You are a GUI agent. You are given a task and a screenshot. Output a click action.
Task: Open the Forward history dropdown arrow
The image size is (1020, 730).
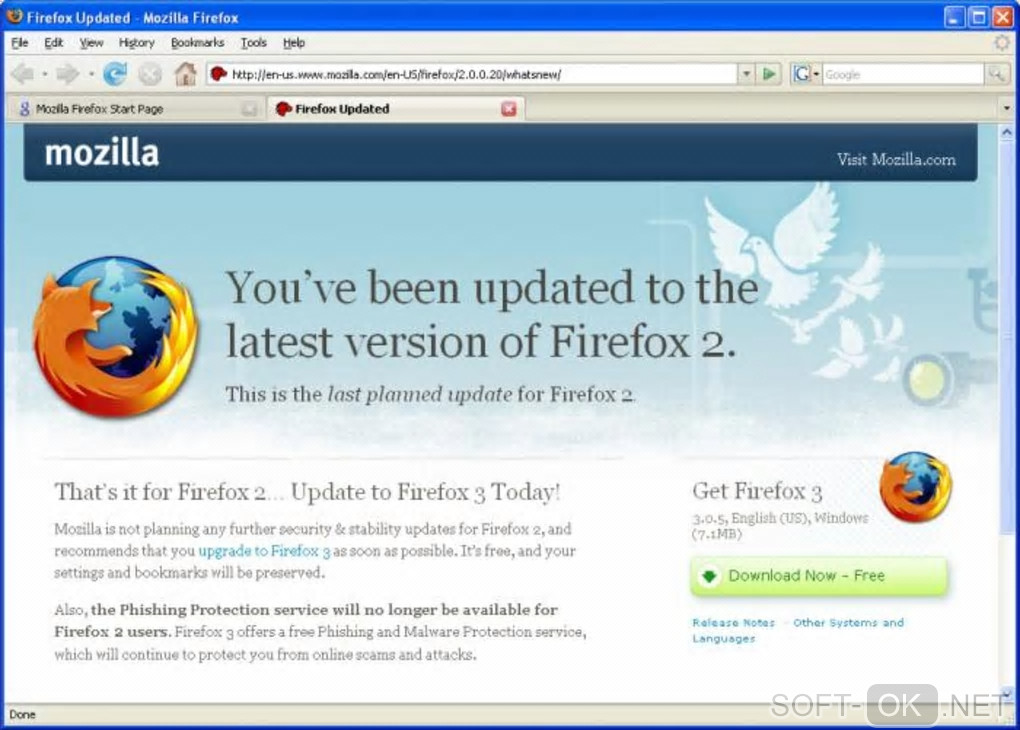pos(90,74)
